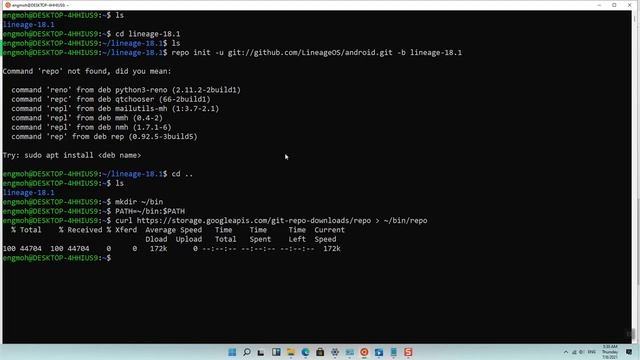Screen dimensions: 640x360
Task: Click the 'from deb nmh (1.7.1-6)' line
Action: tap(91, 127)
